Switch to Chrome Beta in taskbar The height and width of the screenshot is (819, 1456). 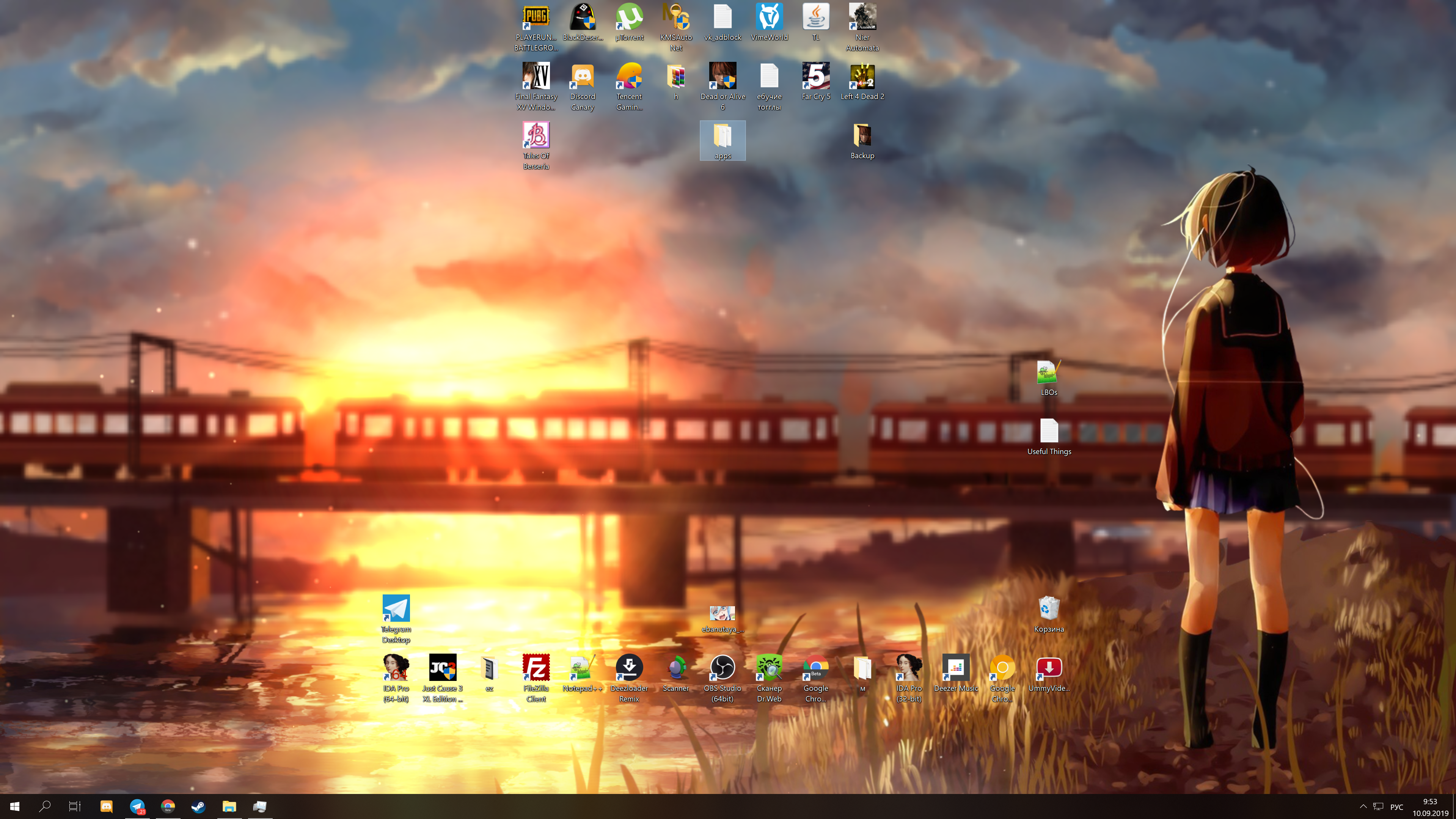point(168,806)
